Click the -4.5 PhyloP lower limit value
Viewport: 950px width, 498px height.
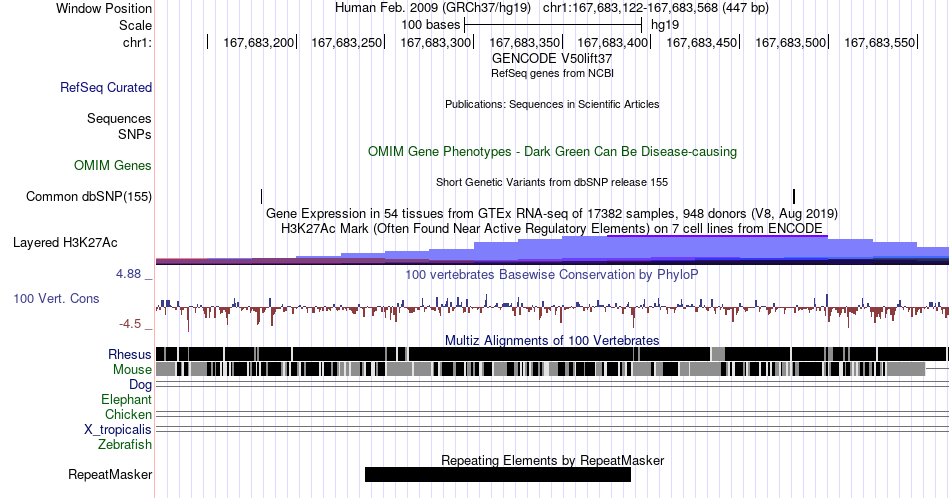coord(130,324)
